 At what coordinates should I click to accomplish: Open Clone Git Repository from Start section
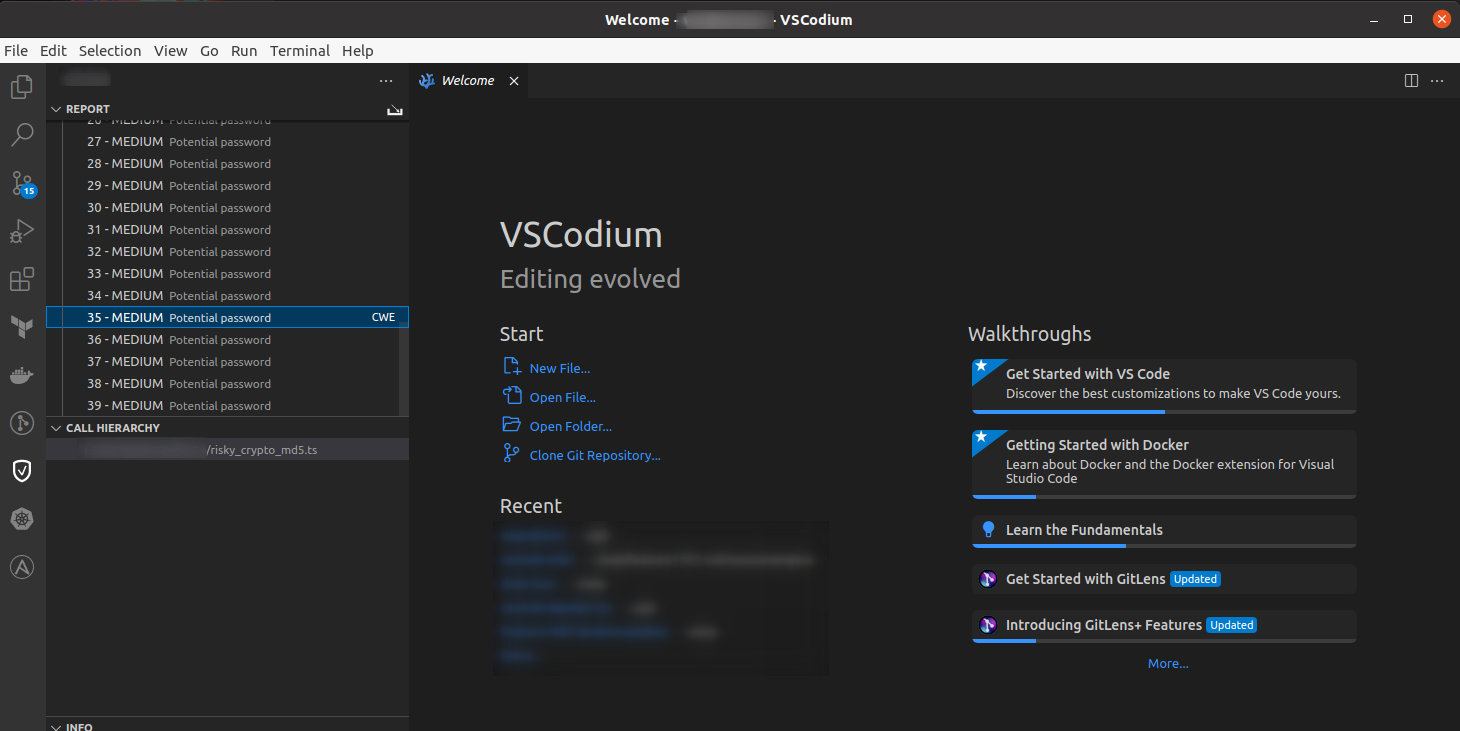point(594,455)
